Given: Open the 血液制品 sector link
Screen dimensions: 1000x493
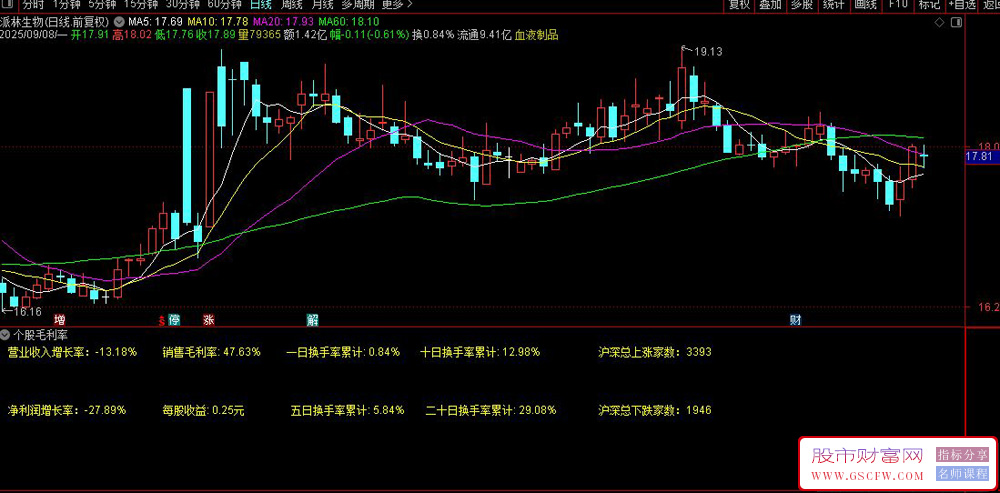Looking at the screenshot, I should (536, 34).
